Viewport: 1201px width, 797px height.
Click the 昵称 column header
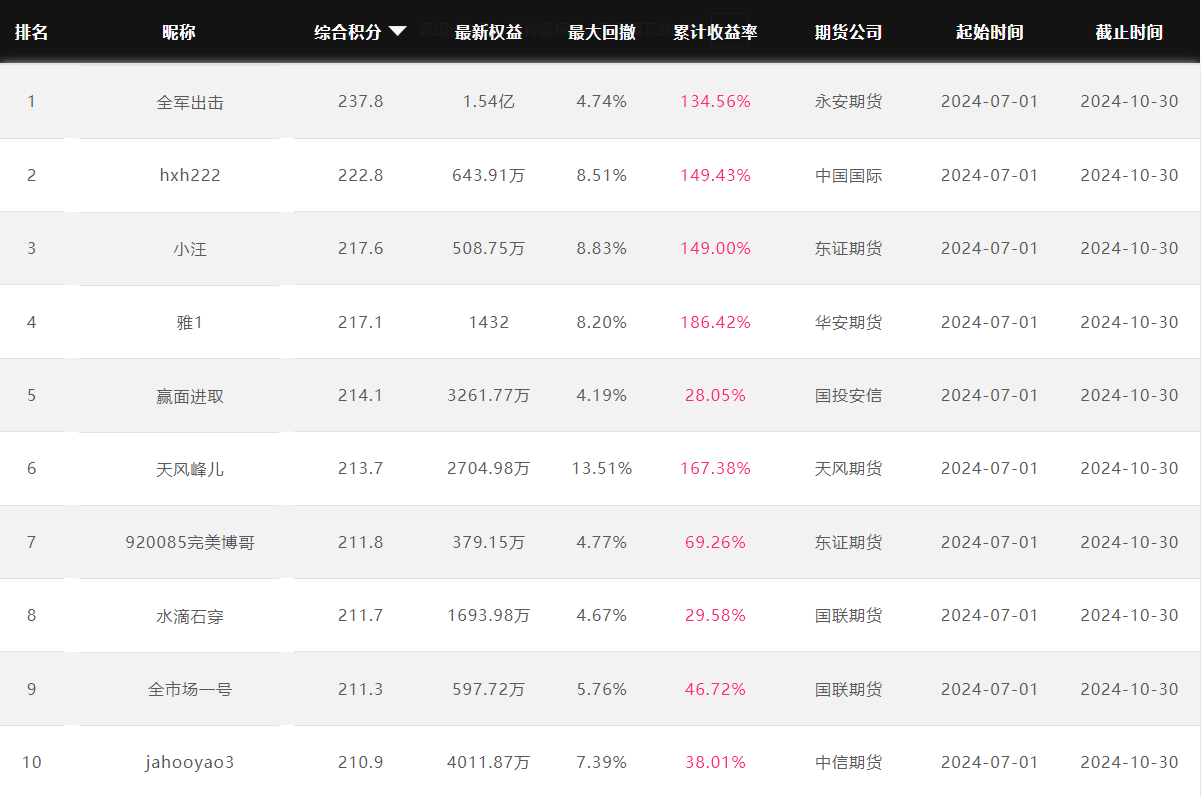178,32
